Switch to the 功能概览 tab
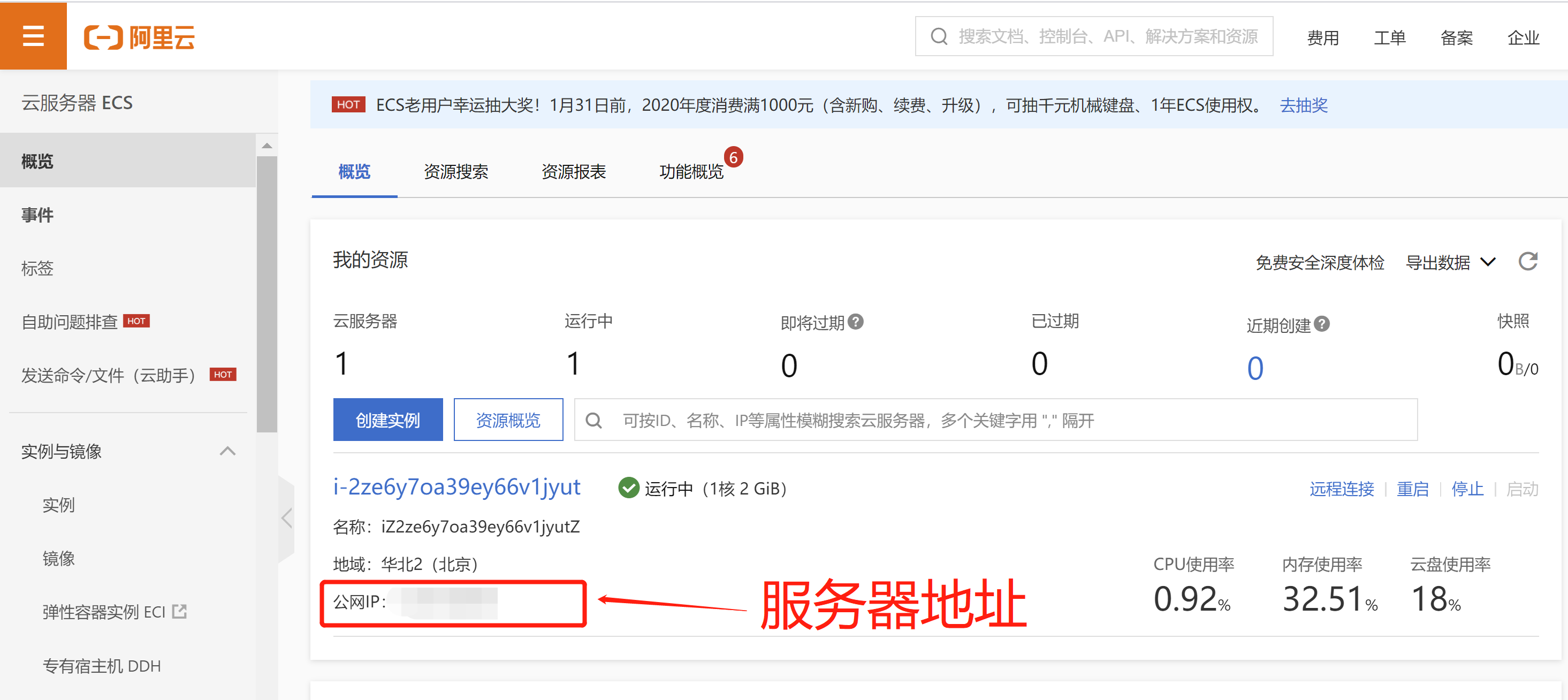This screenshot has width=1568, height=700. click(691, 172)
